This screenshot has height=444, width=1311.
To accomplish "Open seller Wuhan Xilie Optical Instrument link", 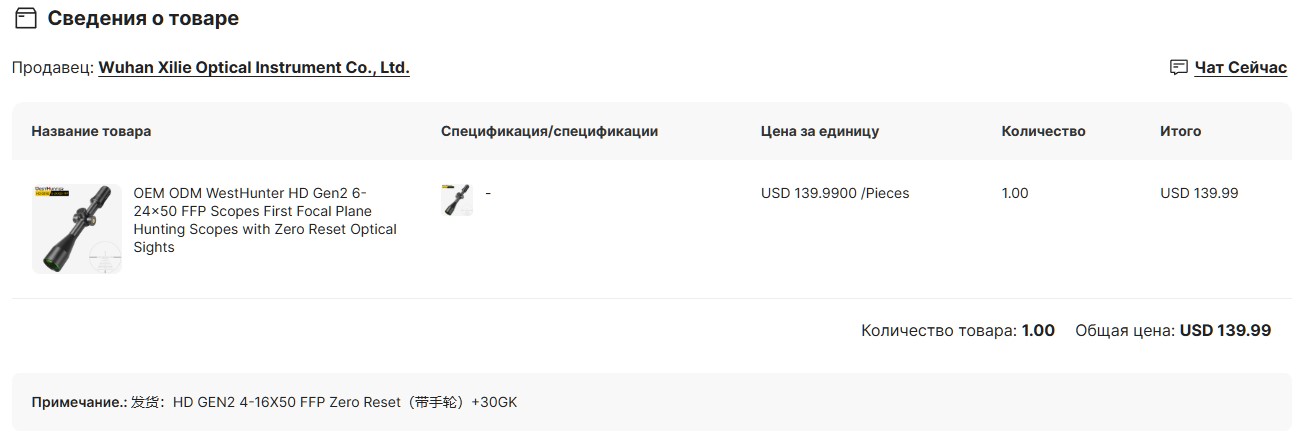I will pyautogui.click(x=254, y=68).
